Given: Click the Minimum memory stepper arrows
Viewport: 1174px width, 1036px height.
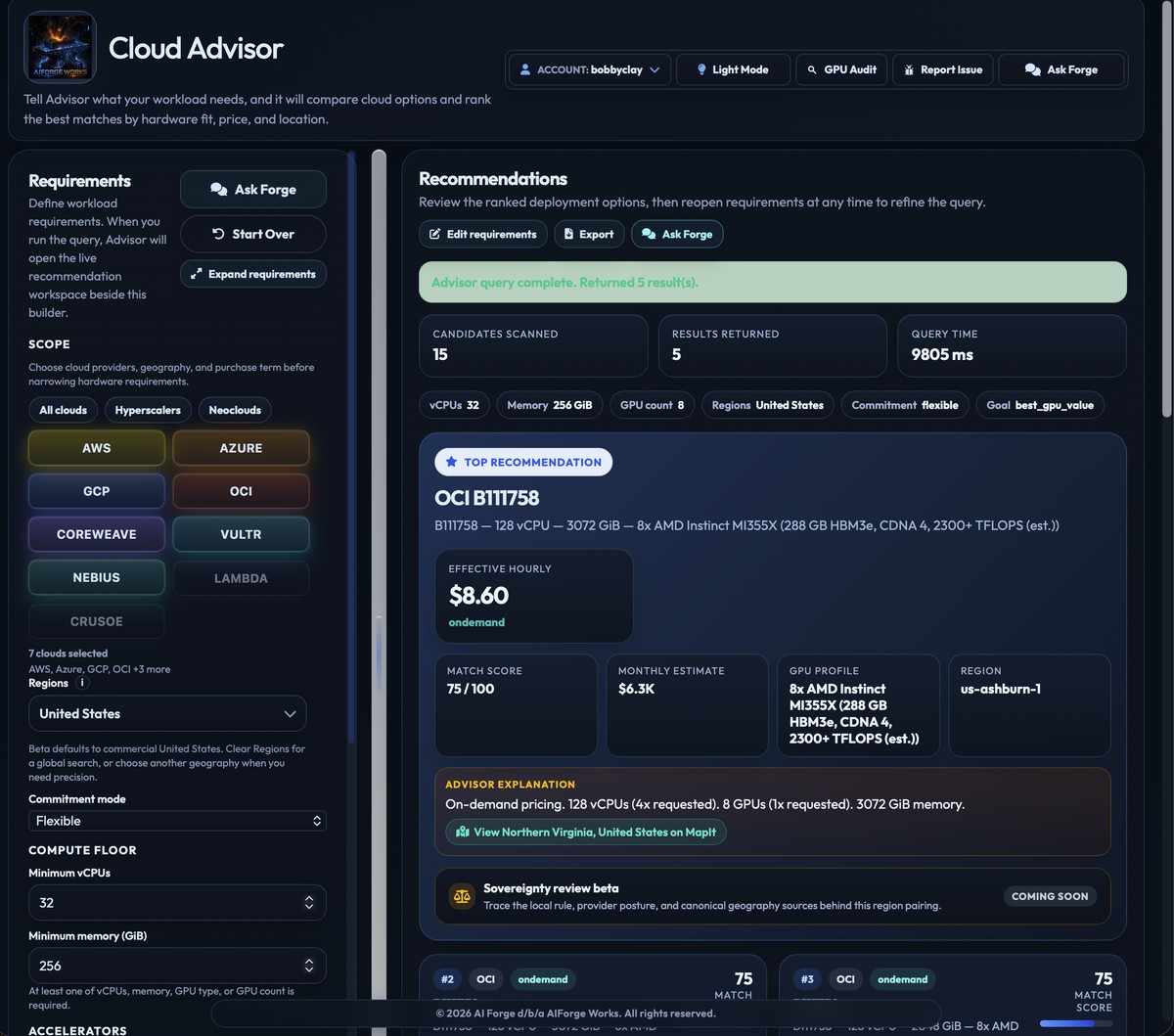Looking at the screenshot, I should pos(309,966).
